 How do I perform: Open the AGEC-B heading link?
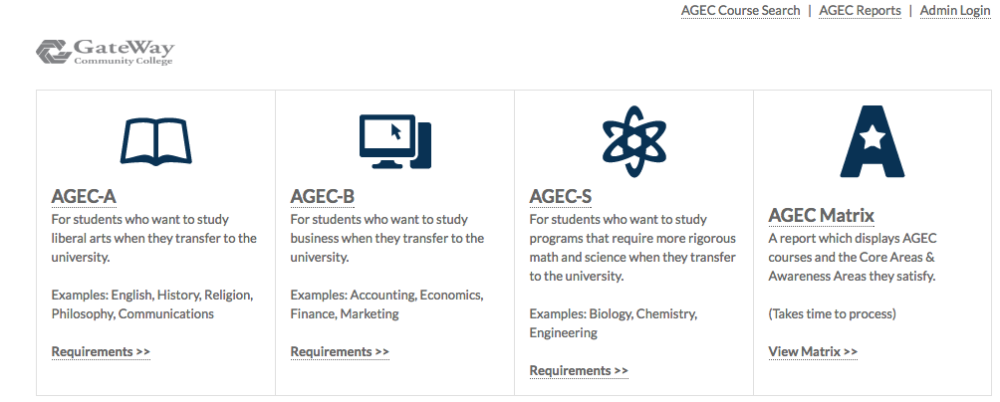pyautogui.click(x=322, y=197)
